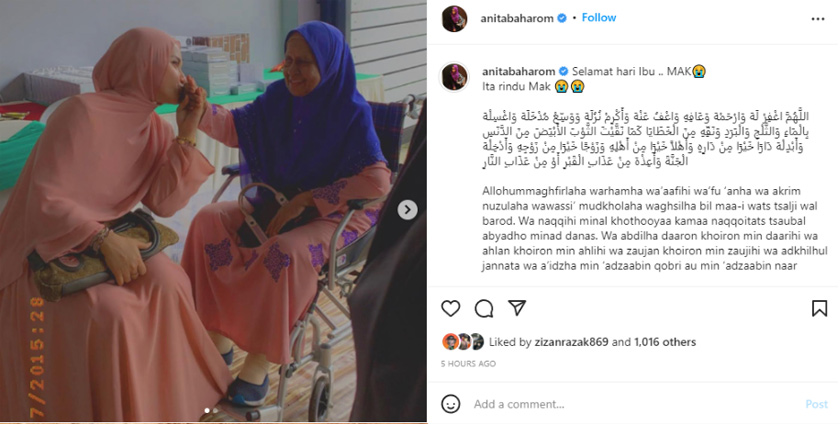Open 5 hours ago timestamp link
The height and width of the screenshot is (424, 840).
468,363
